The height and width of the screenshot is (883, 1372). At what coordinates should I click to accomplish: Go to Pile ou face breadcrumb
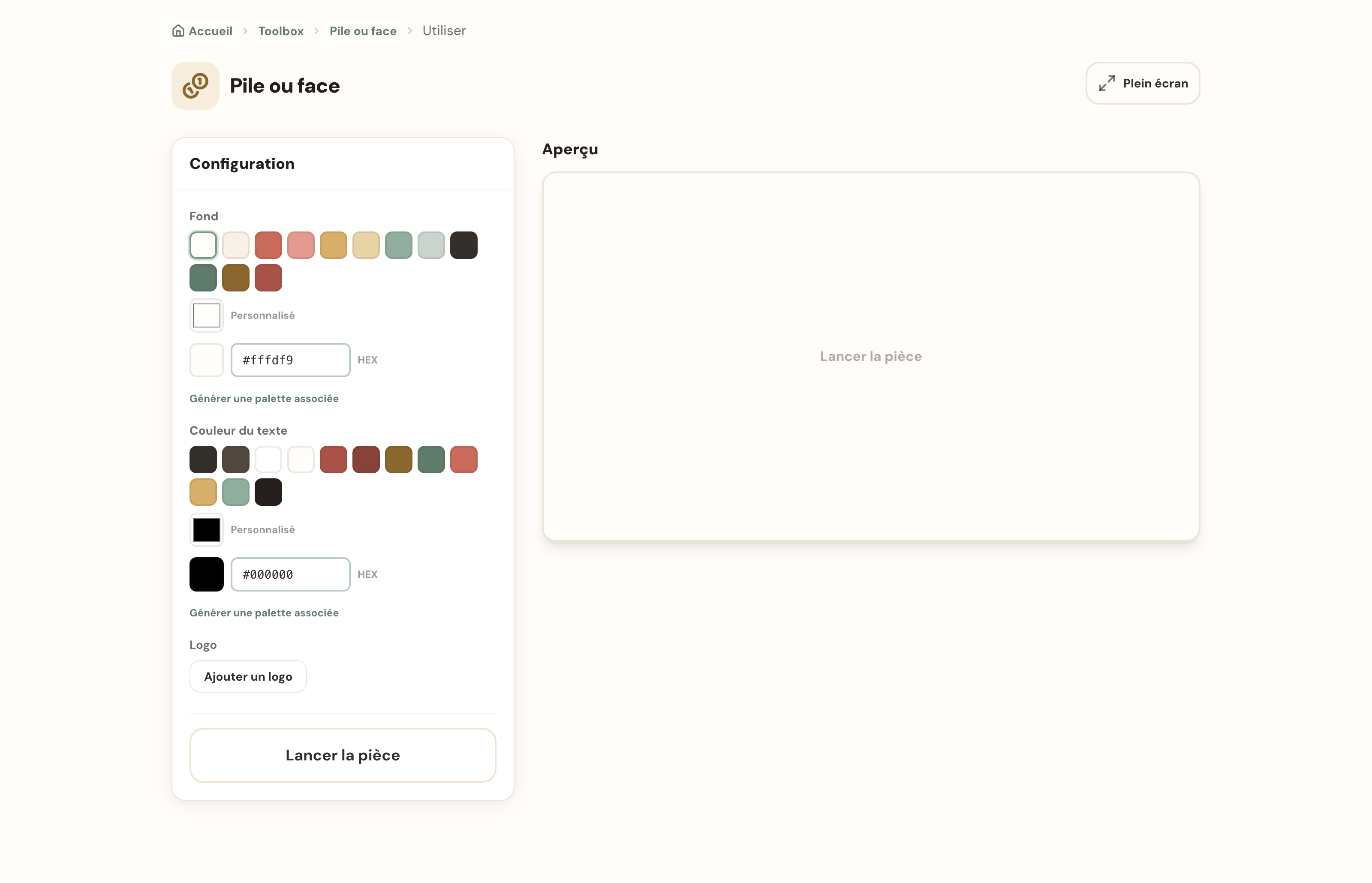click(363, 31)
